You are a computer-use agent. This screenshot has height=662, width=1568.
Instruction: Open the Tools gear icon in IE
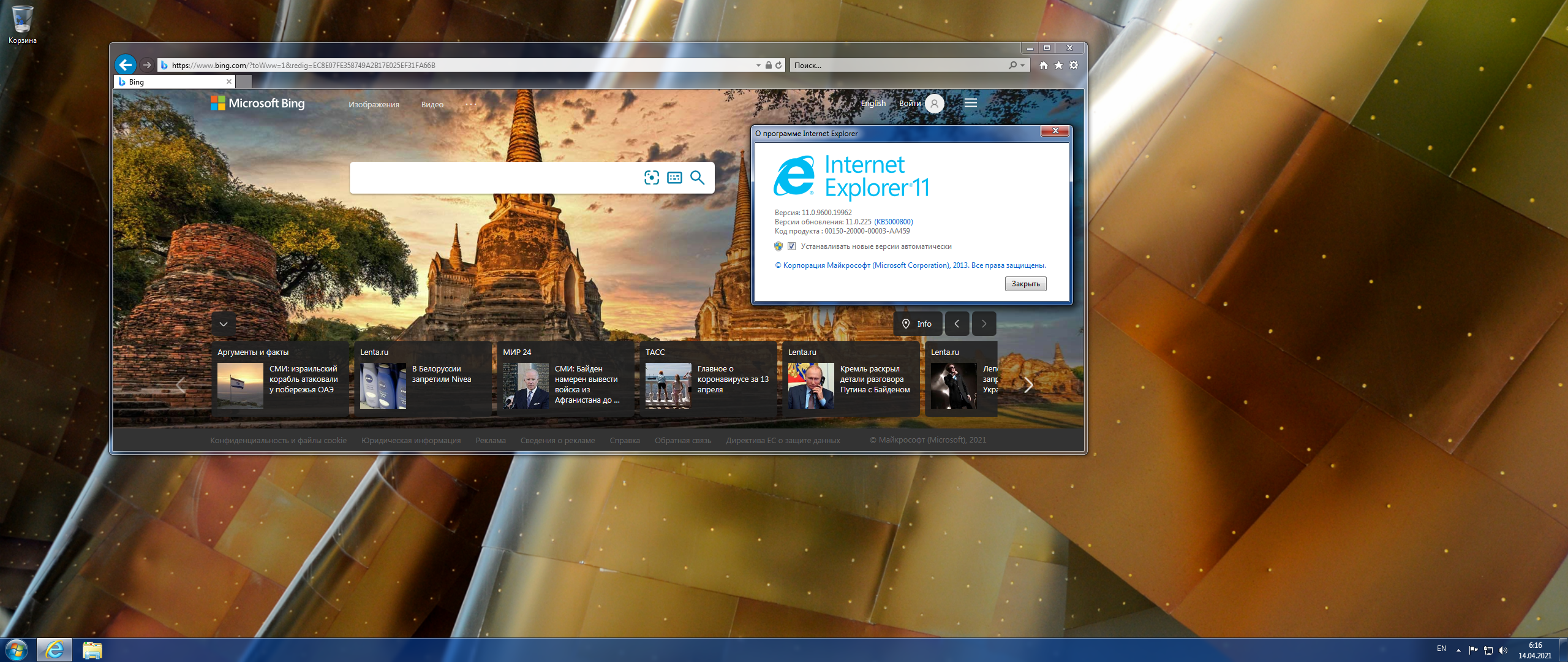click(x=1074, y=65)
